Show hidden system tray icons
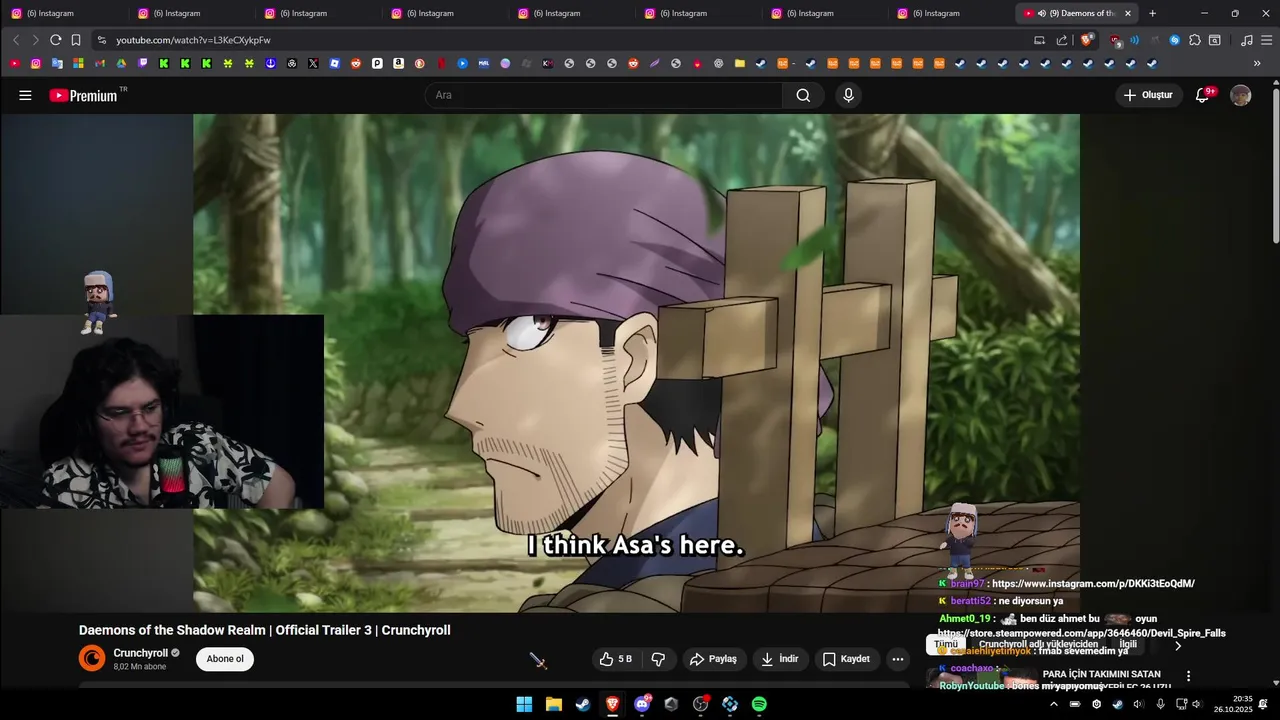 (x=1053, y=704)
